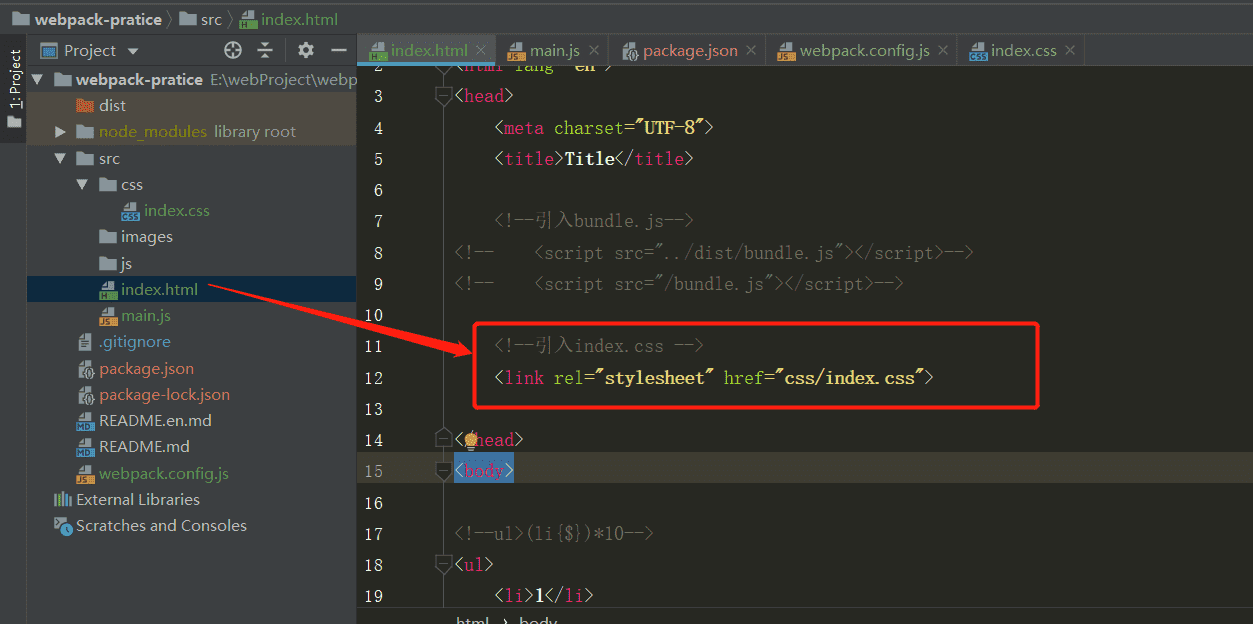Click the stylesheet rel attribute value

click(654, 378)
